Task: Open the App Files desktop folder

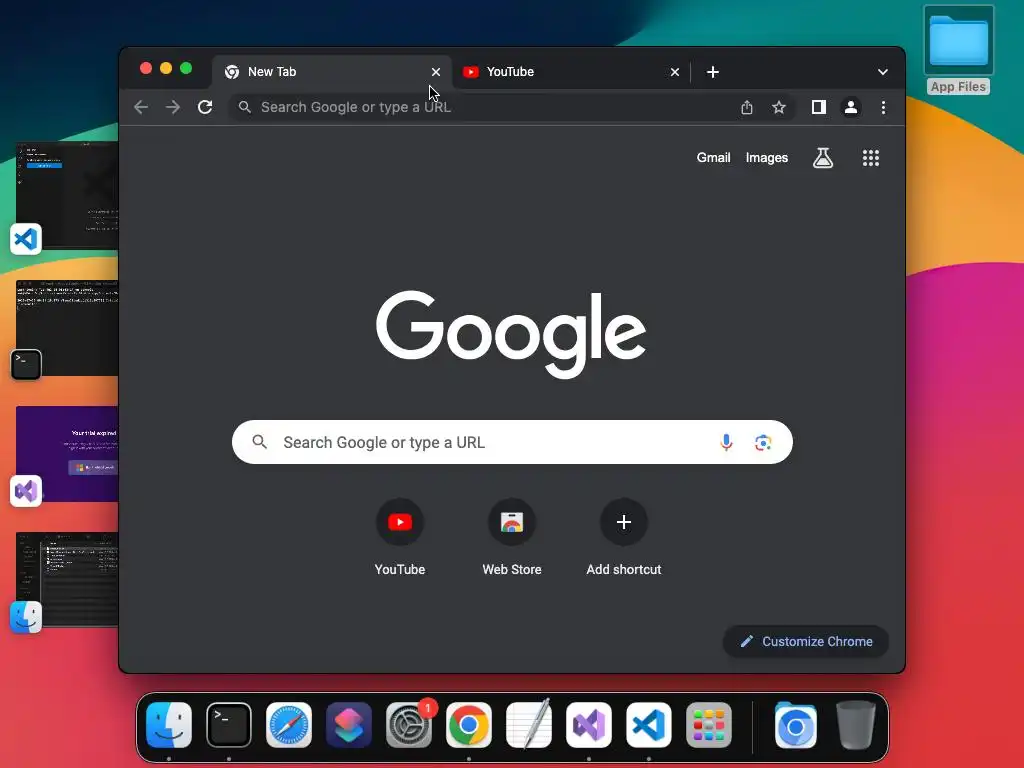Action: 958,50
